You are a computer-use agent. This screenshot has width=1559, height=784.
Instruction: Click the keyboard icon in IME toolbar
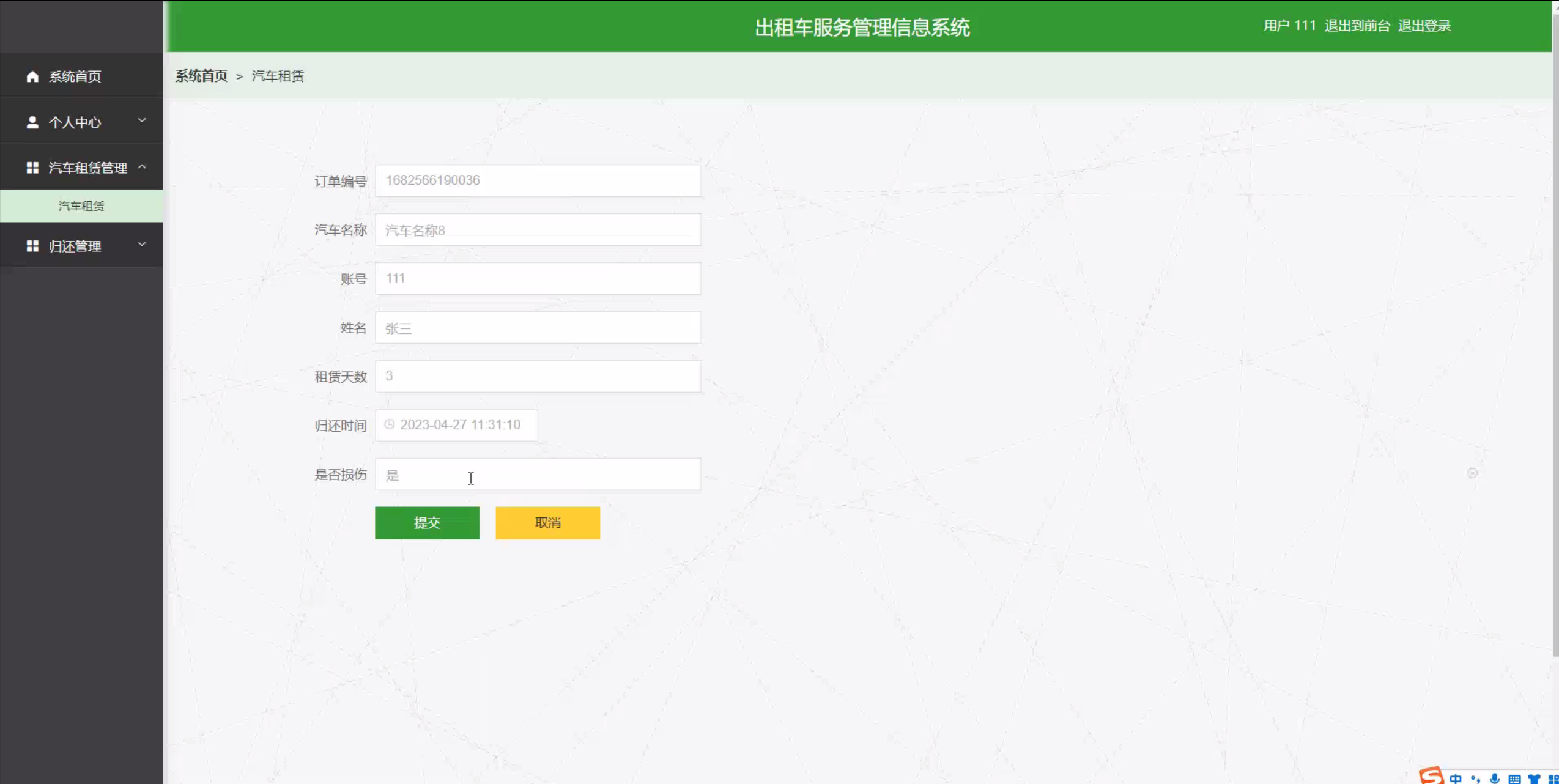[x=1514, y=778]
